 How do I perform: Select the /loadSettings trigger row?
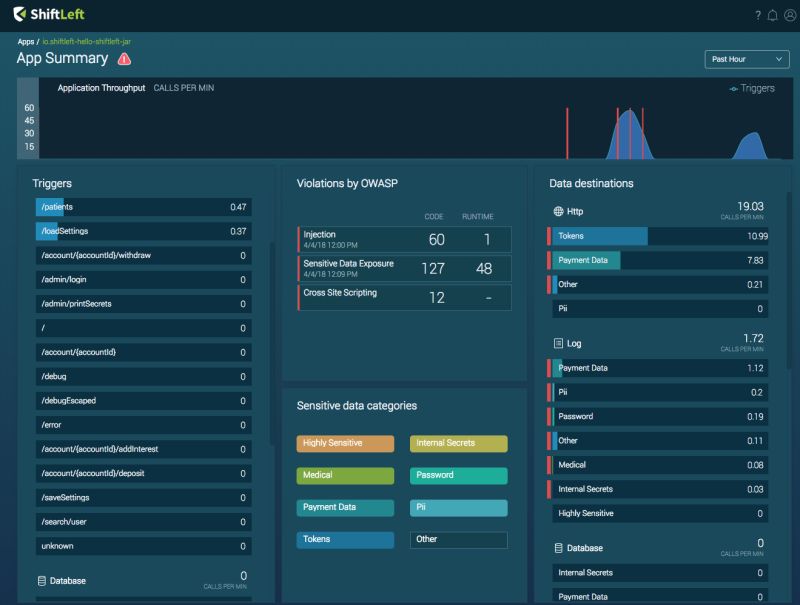[144, 231]
